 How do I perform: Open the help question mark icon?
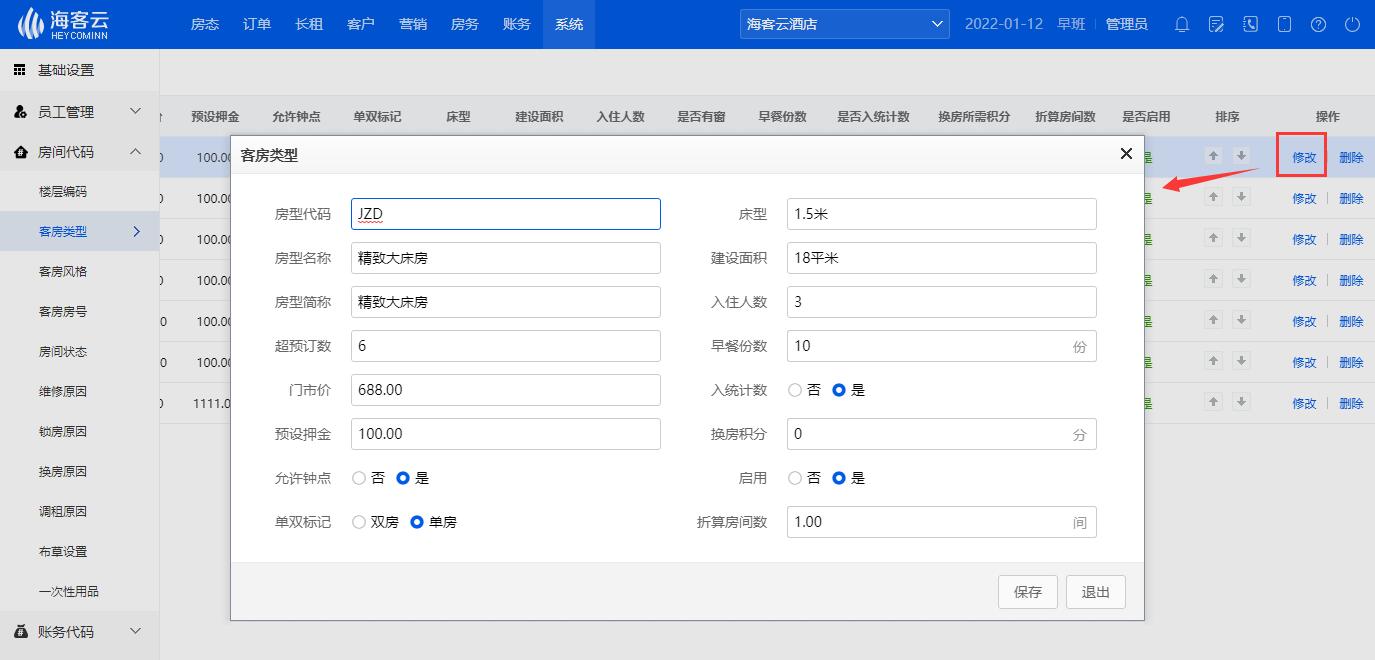pyautogui.click(x=1318, y=24)
